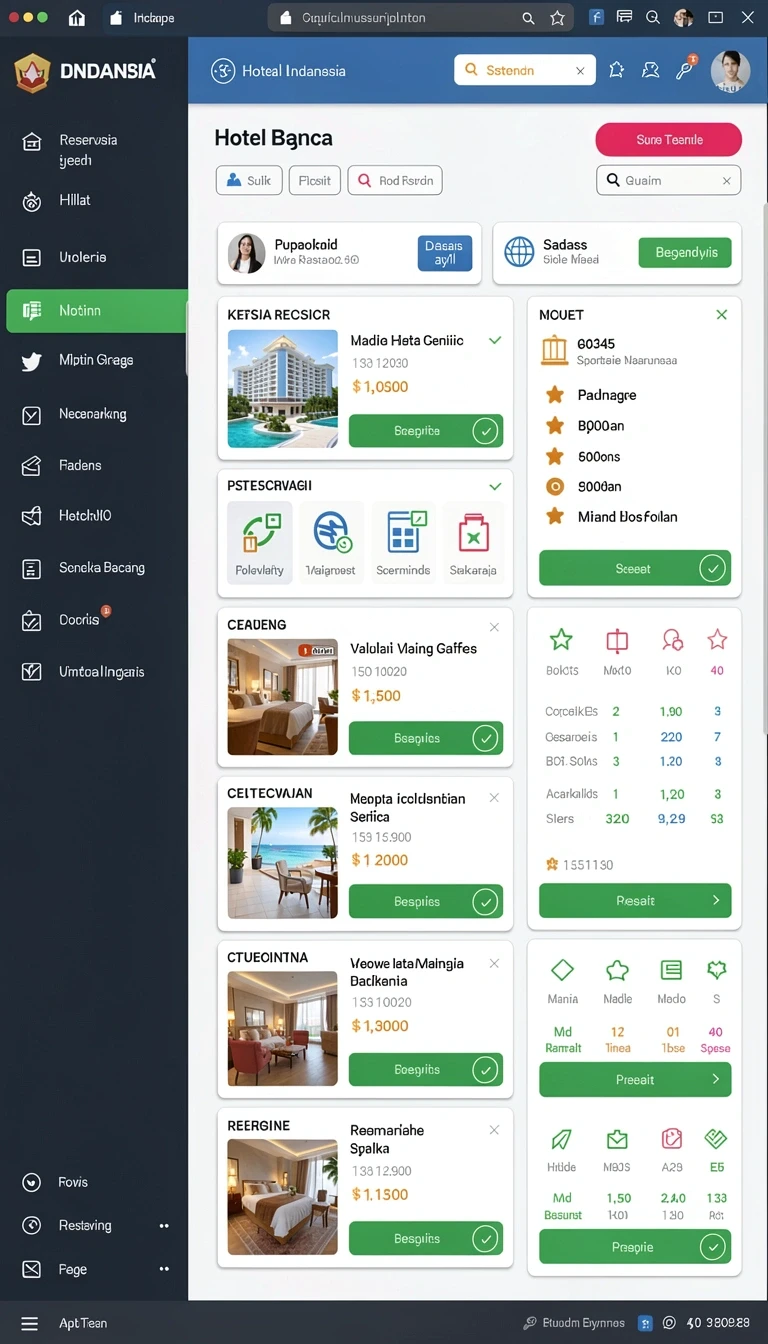
Task: Open the Fovis sidebar icon
Action: 32,1182
